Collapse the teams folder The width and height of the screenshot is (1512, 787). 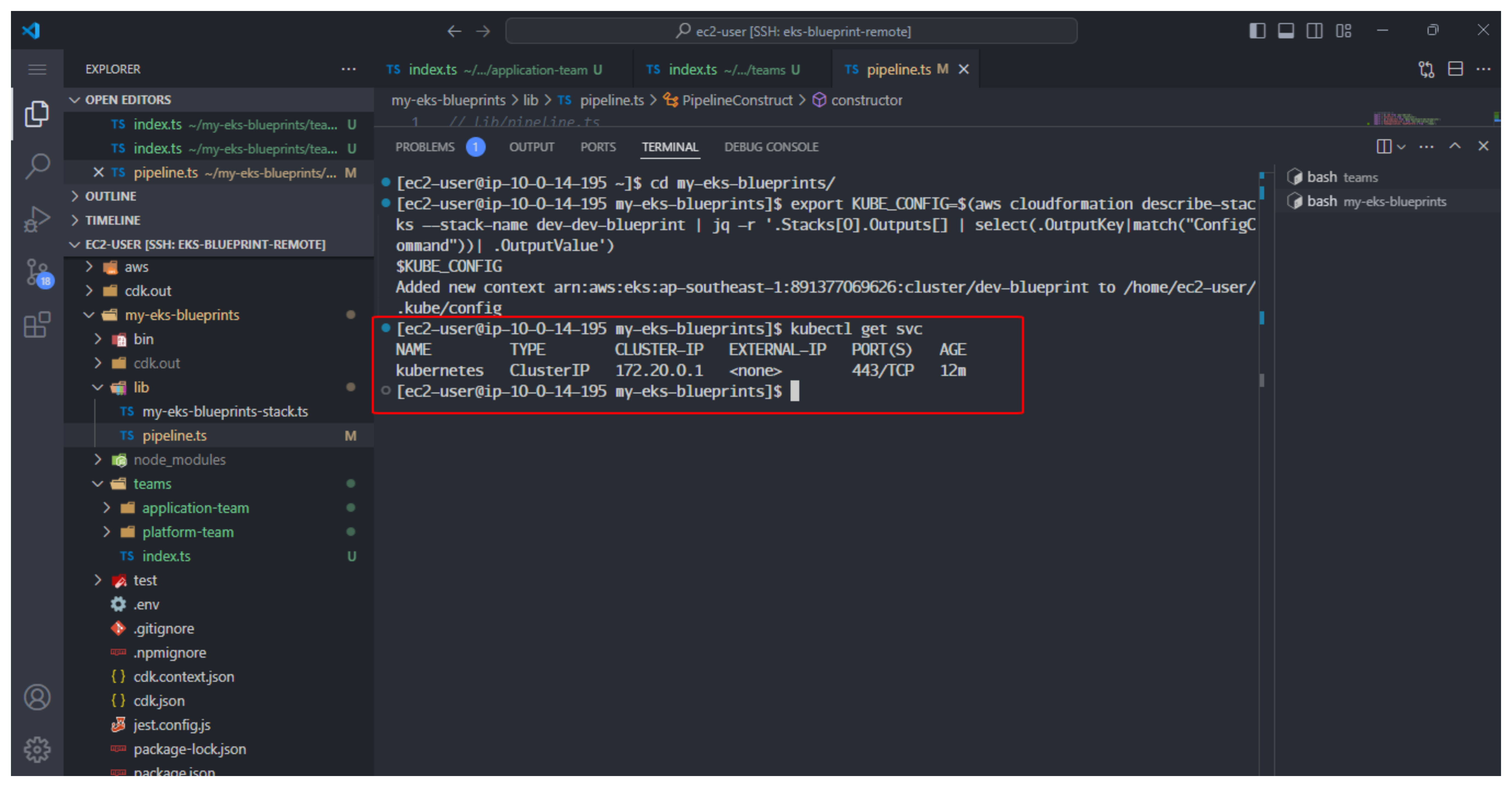pos(218,484)
